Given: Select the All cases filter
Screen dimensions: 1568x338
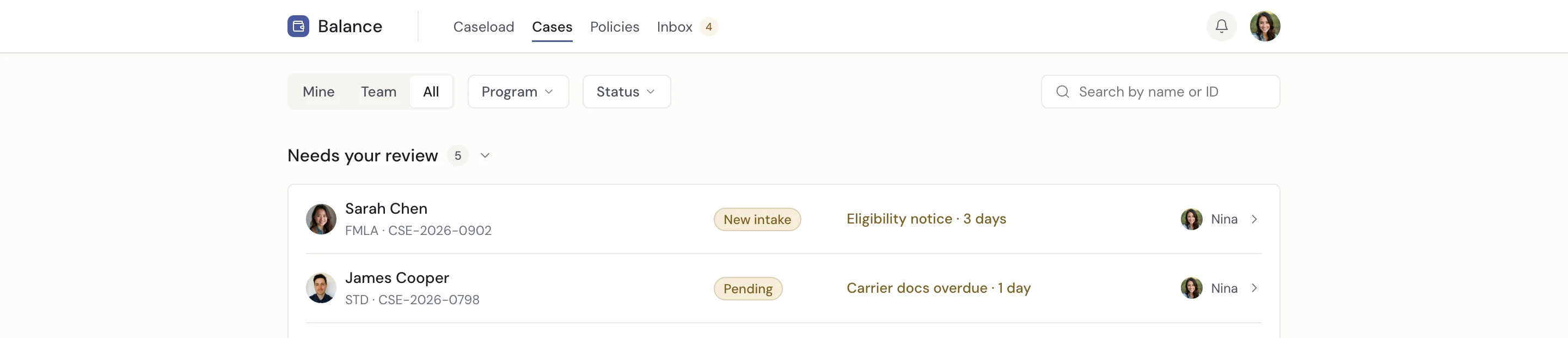Looking at the screenshot, I should (x=430, y=92).
